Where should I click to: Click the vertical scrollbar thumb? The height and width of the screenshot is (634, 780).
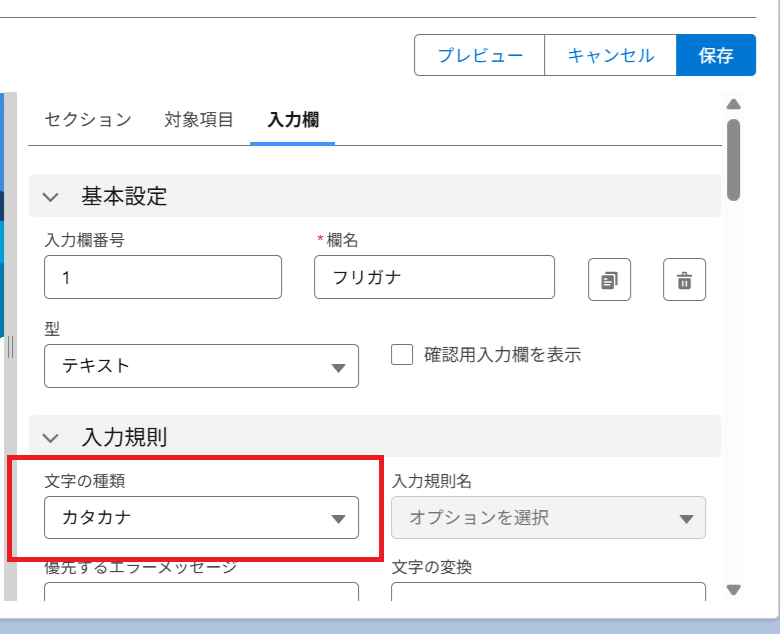click(733, 160)
